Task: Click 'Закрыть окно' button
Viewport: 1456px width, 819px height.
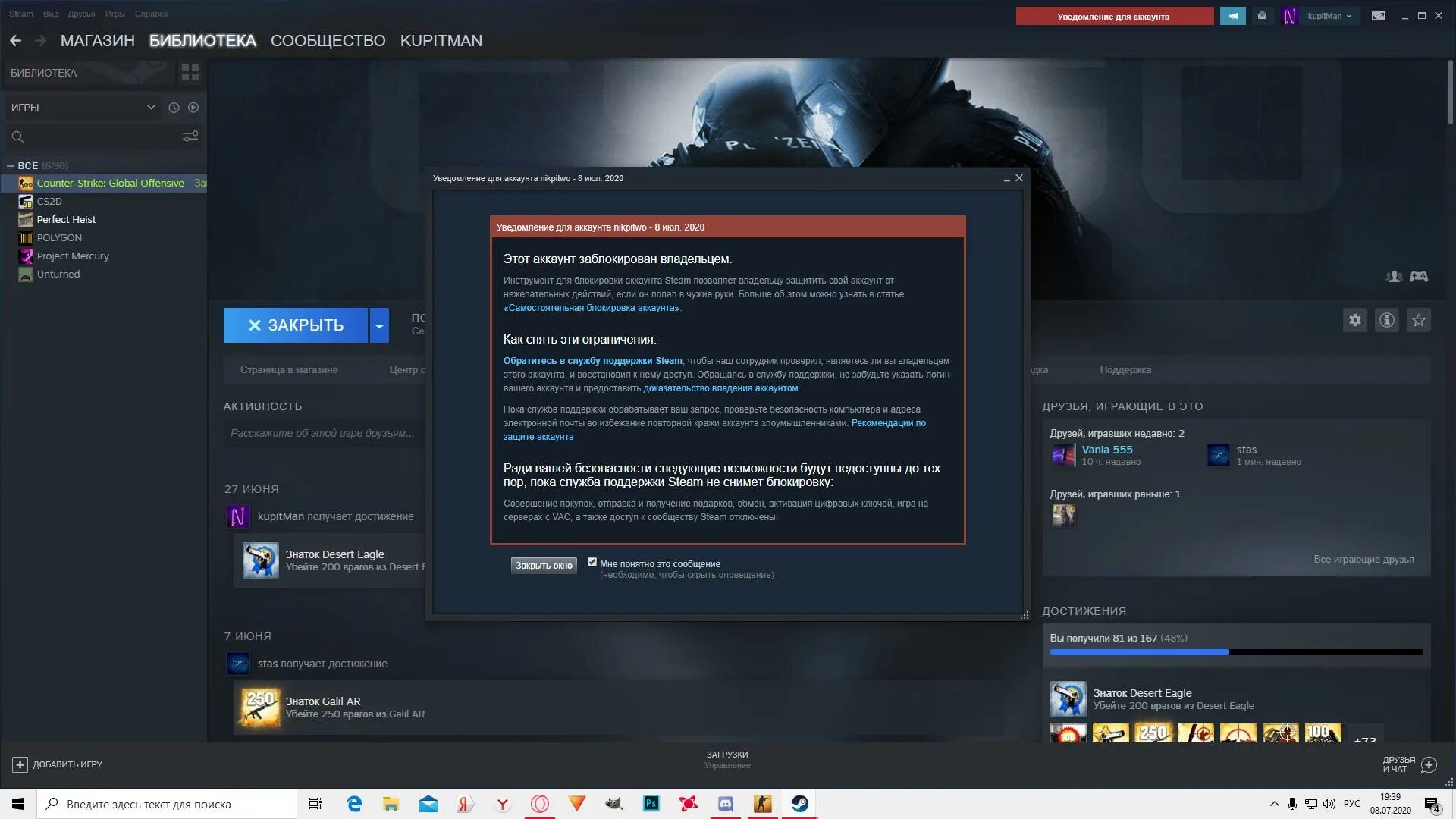Action: 543,565
